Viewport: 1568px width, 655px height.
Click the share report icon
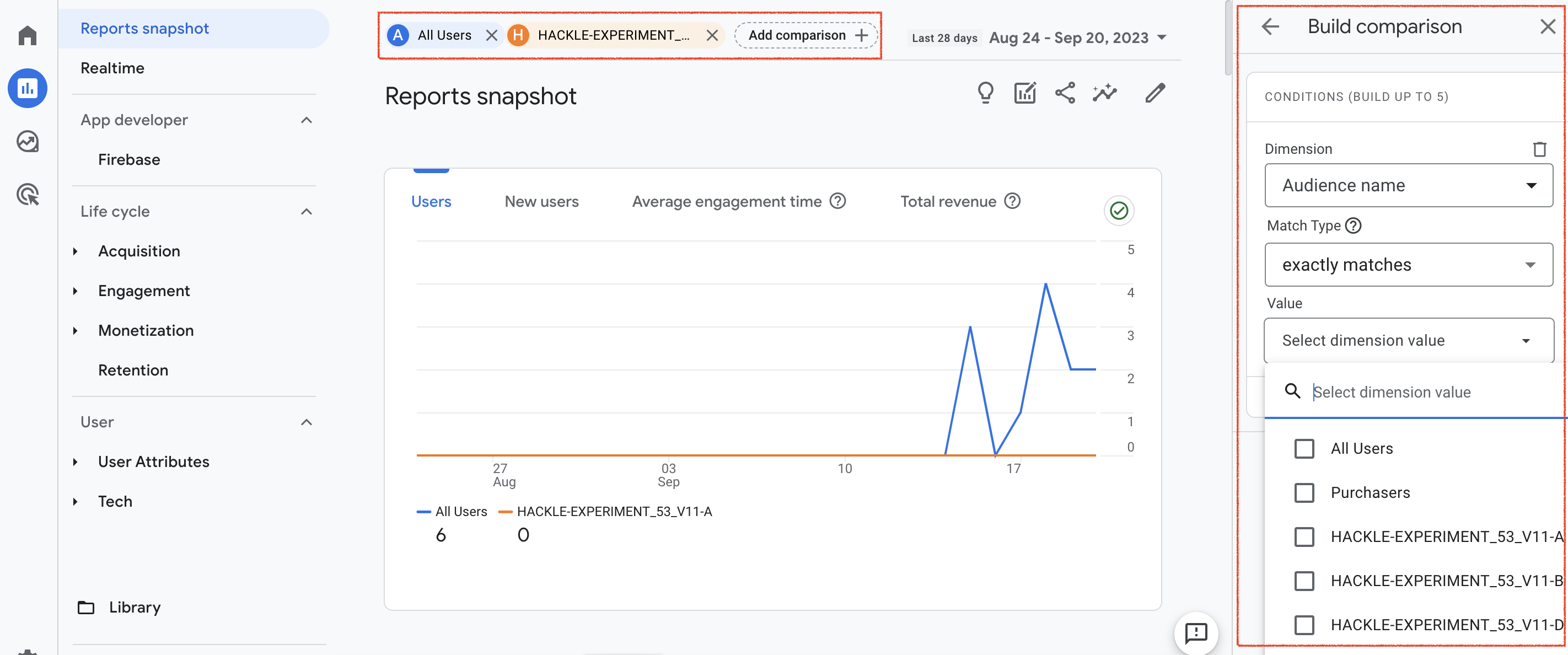pyautogui.click(x=1065, y=94)
